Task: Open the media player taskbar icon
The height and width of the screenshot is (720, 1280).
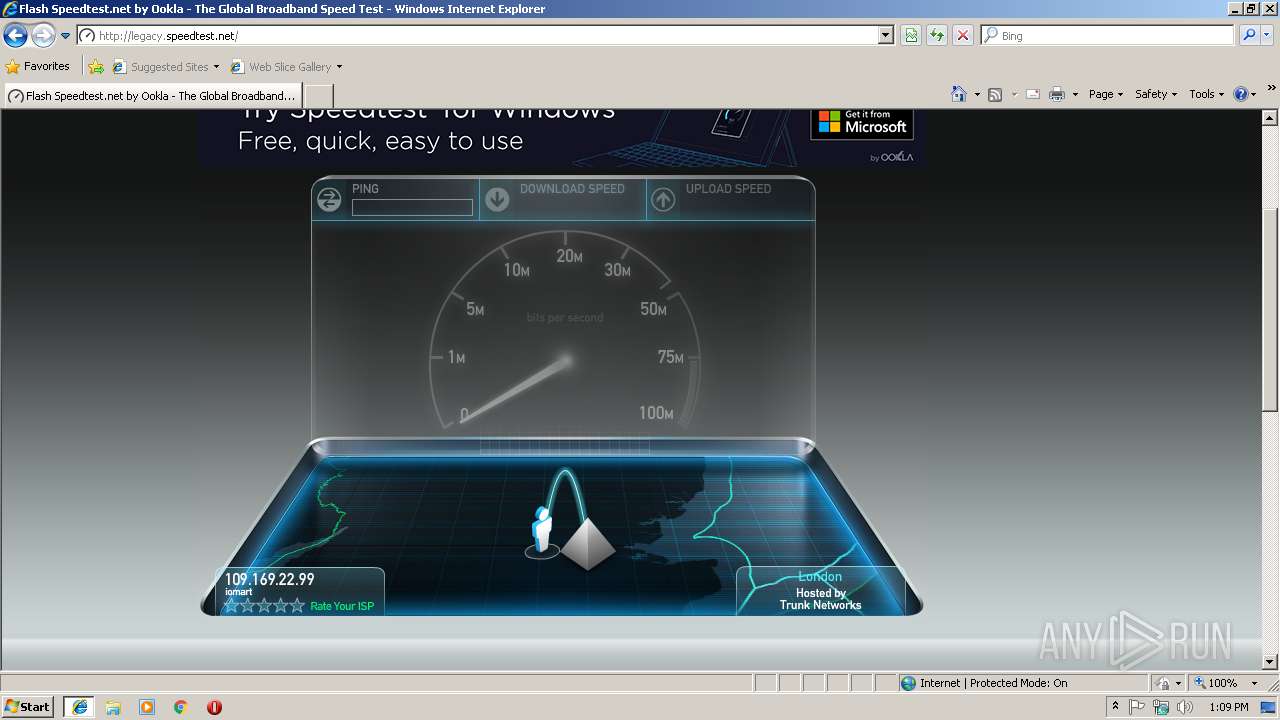Action: point(147,707)
